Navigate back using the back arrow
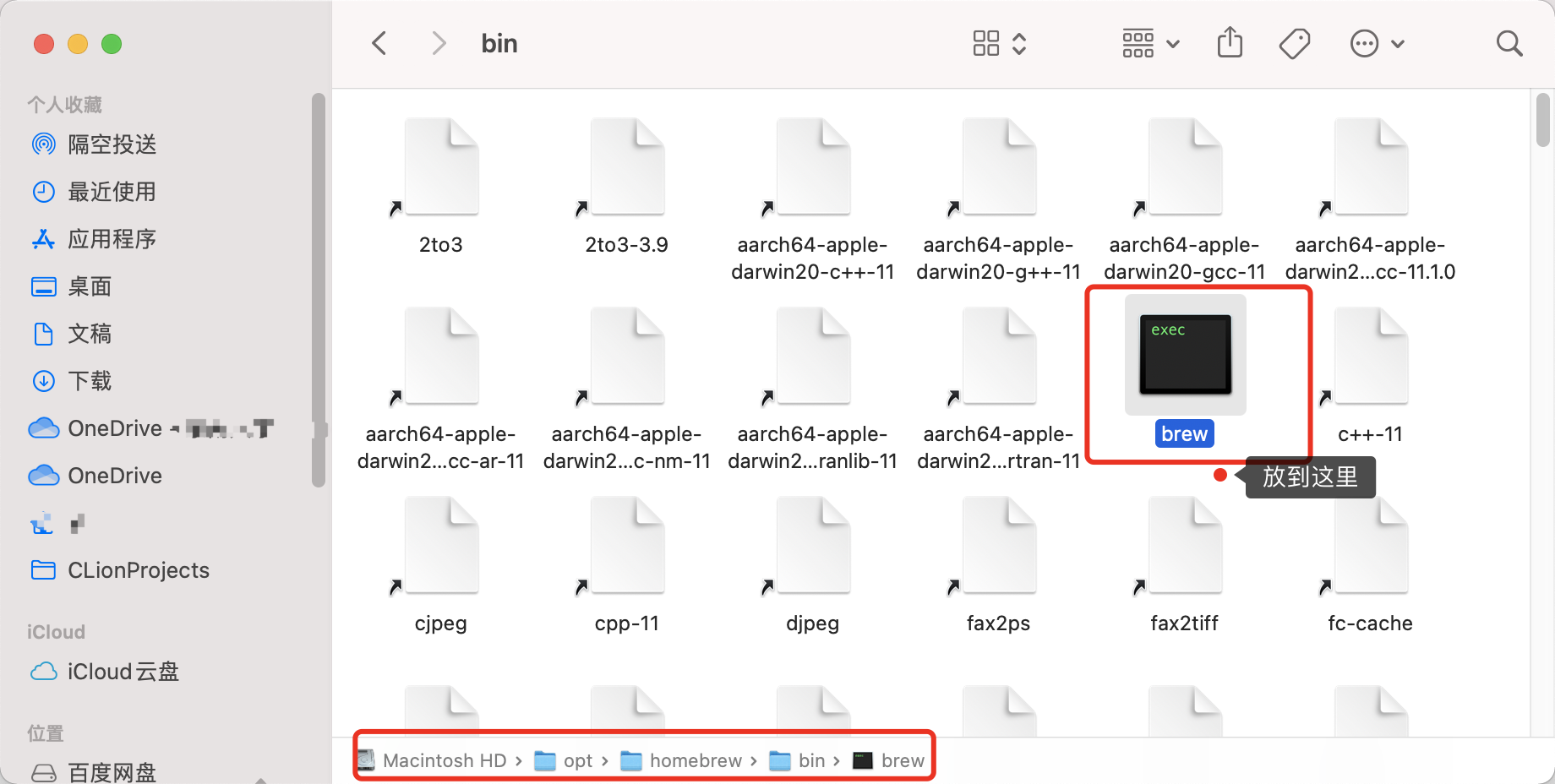The height and width of the screenshot is (784, 1555). point(379,42)
